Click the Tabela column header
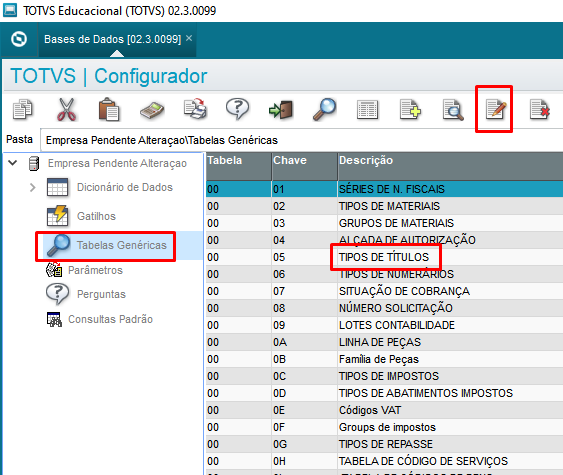 (x=238, y=166)
